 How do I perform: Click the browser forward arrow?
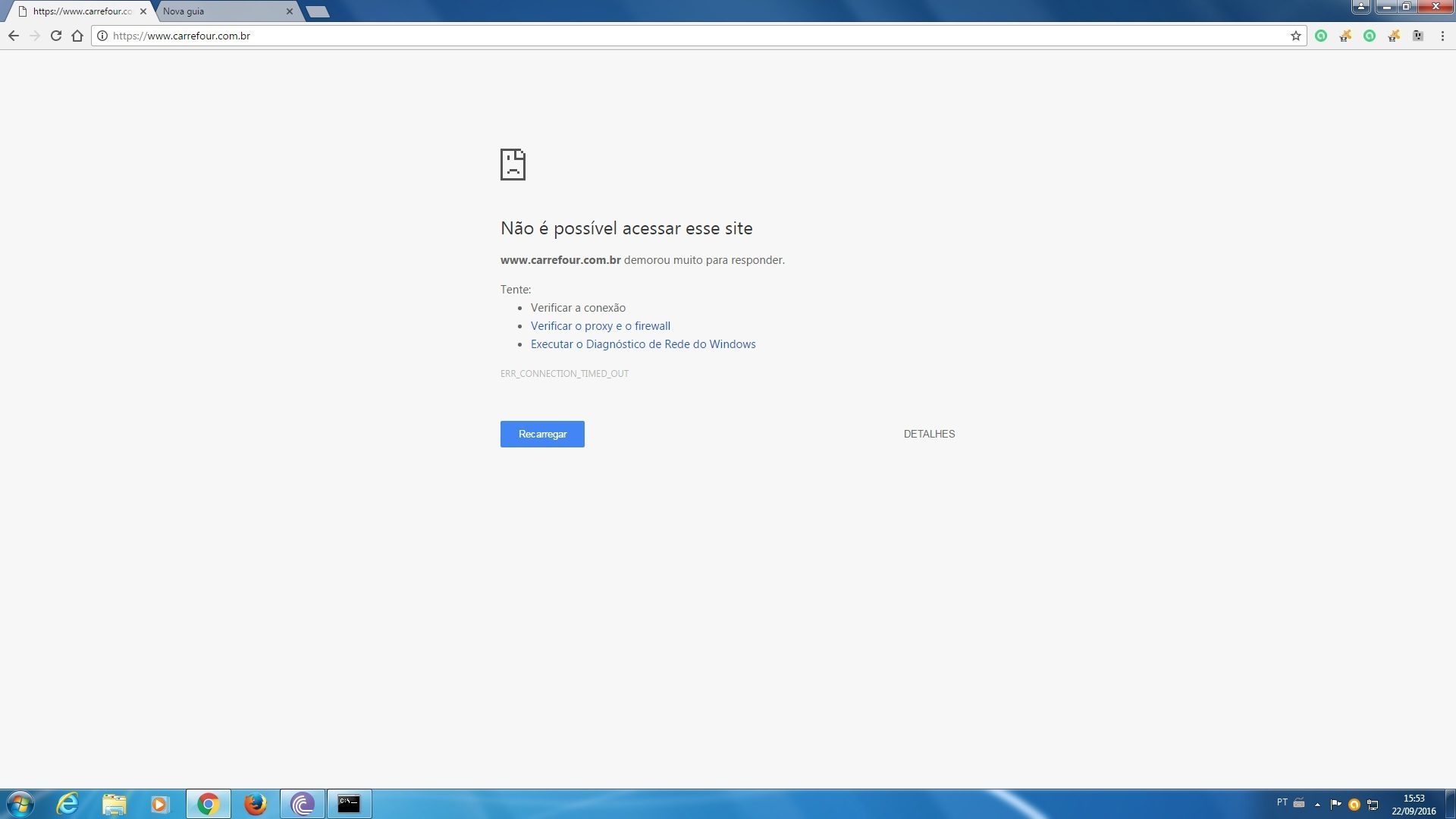click(35, 36)
